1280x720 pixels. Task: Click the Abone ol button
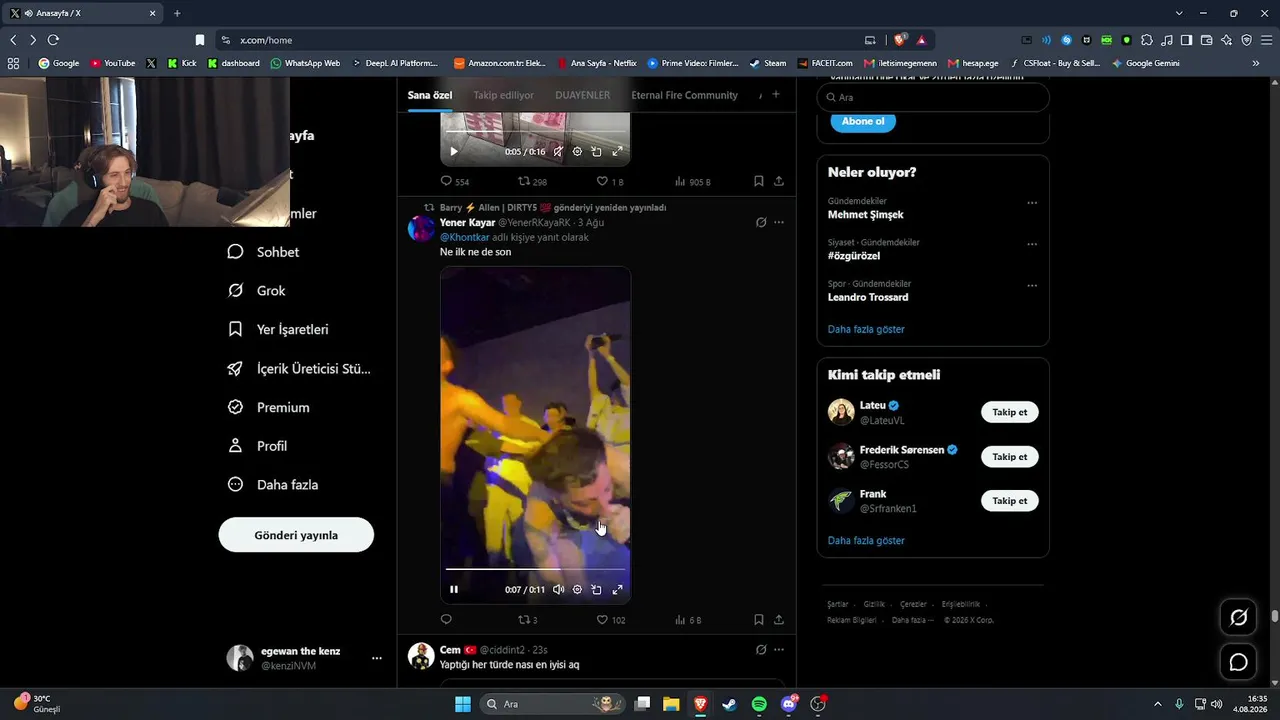[x=863, y=121]
